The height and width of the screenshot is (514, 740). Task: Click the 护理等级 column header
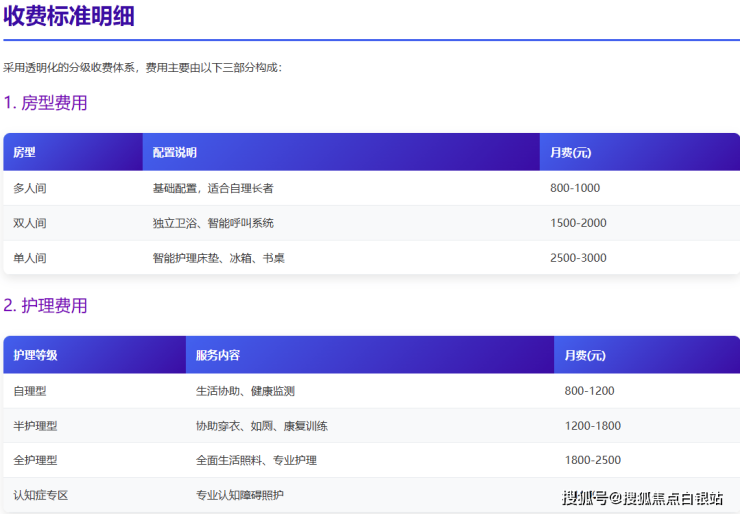[x=35, y=355]
